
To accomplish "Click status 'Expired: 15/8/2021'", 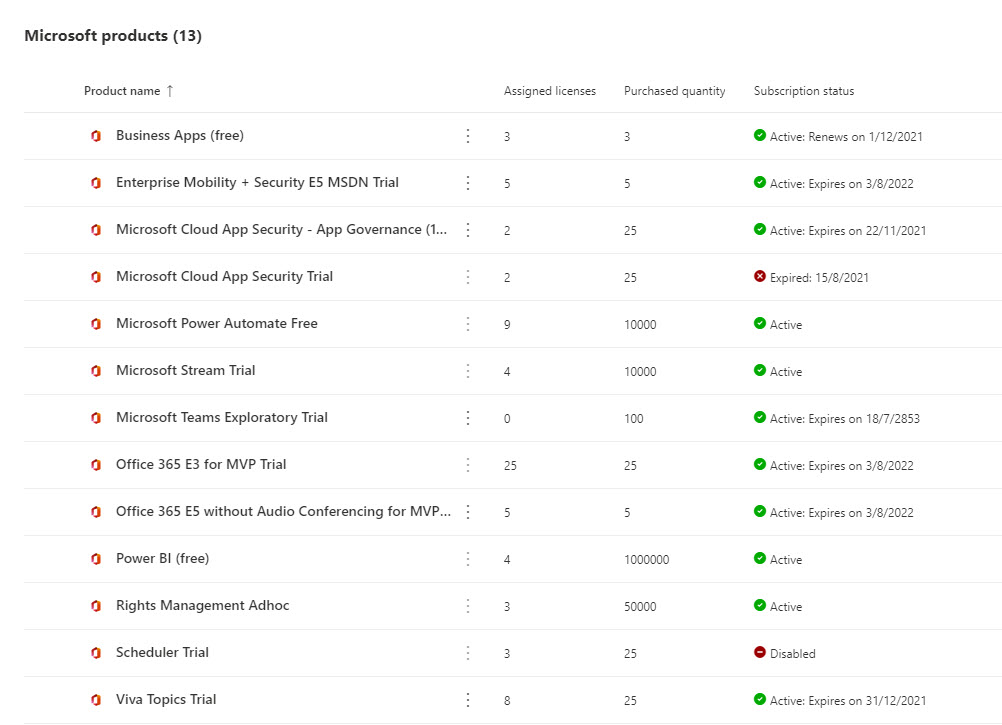I will click(x=819, y=278).
